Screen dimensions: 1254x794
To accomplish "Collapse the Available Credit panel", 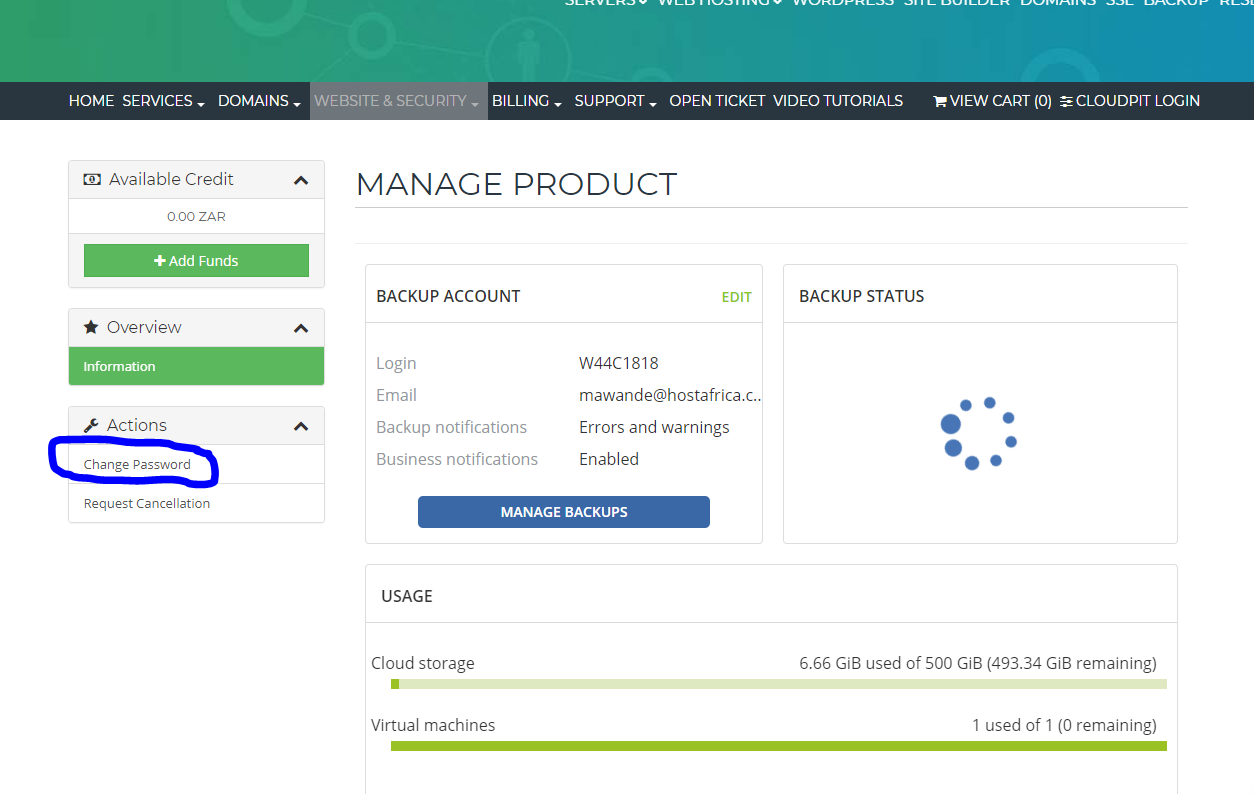I will pos(301,180).
